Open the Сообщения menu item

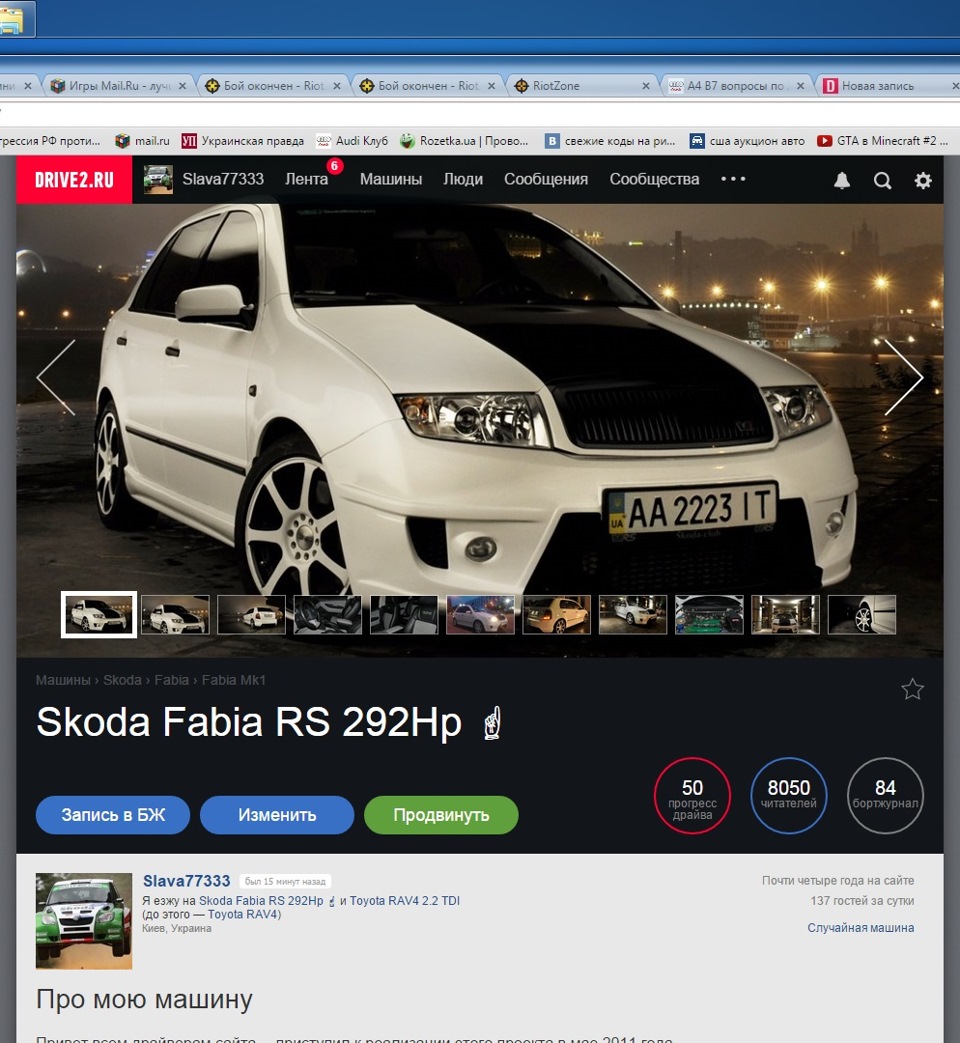[546, 179]
